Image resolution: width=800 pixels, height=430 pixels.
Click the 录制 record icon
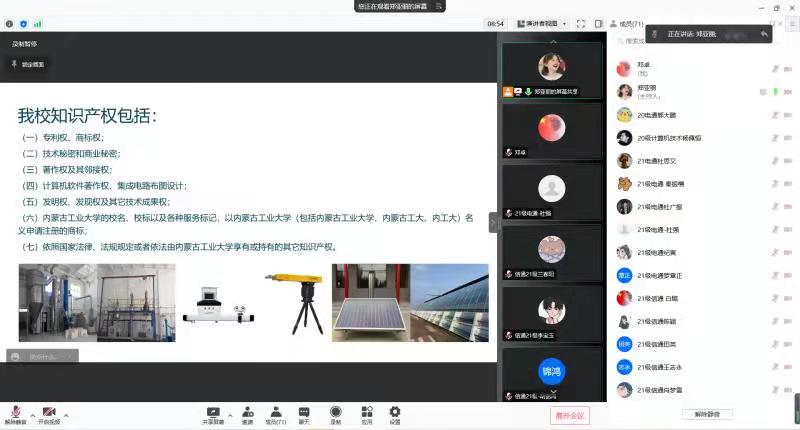(x=336, y=411)
